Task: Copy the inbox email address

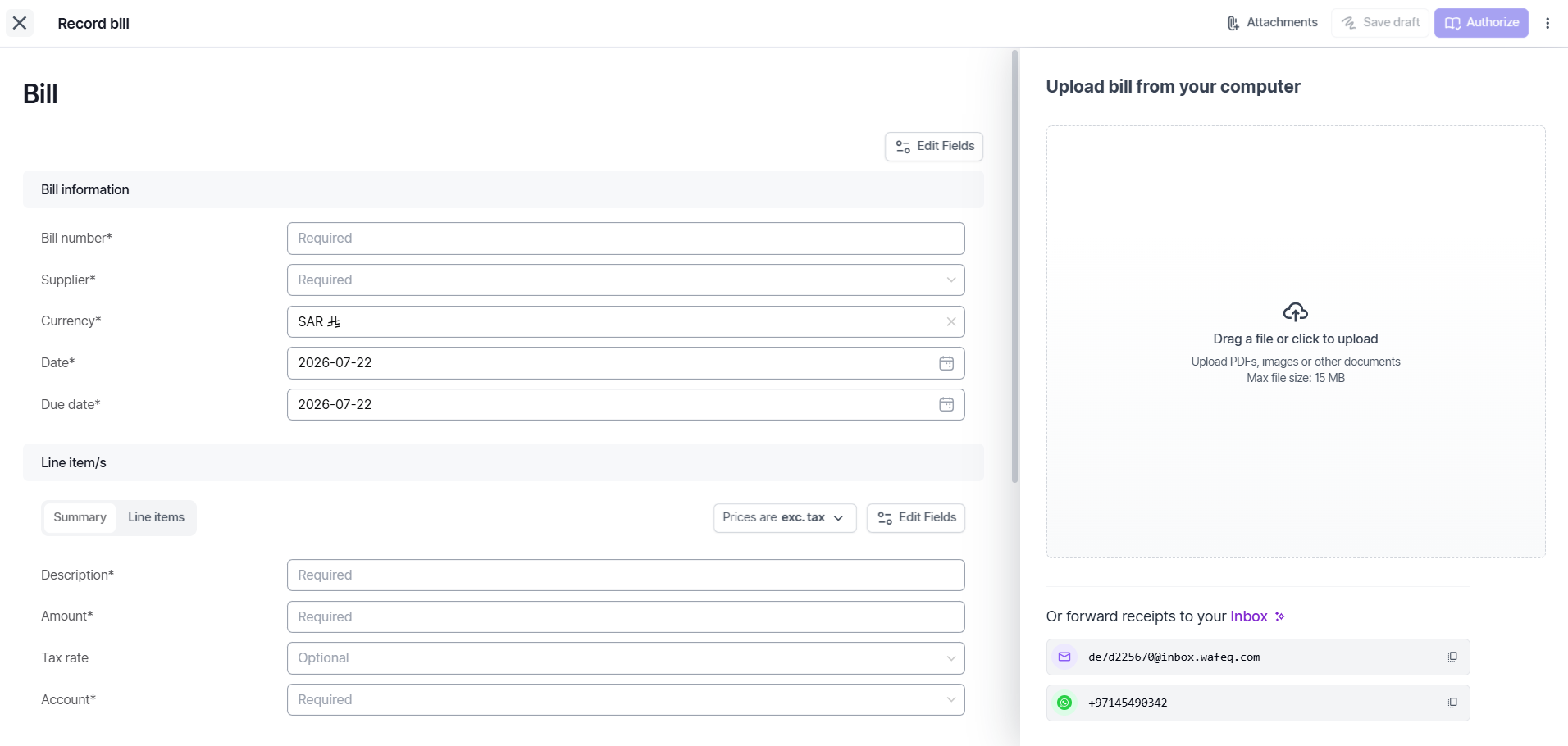Action: 1452,657
